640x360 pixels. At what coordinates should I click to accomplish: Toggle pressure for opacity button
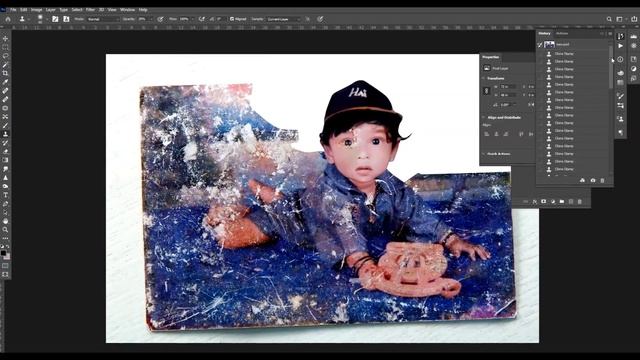coord(160,19)
